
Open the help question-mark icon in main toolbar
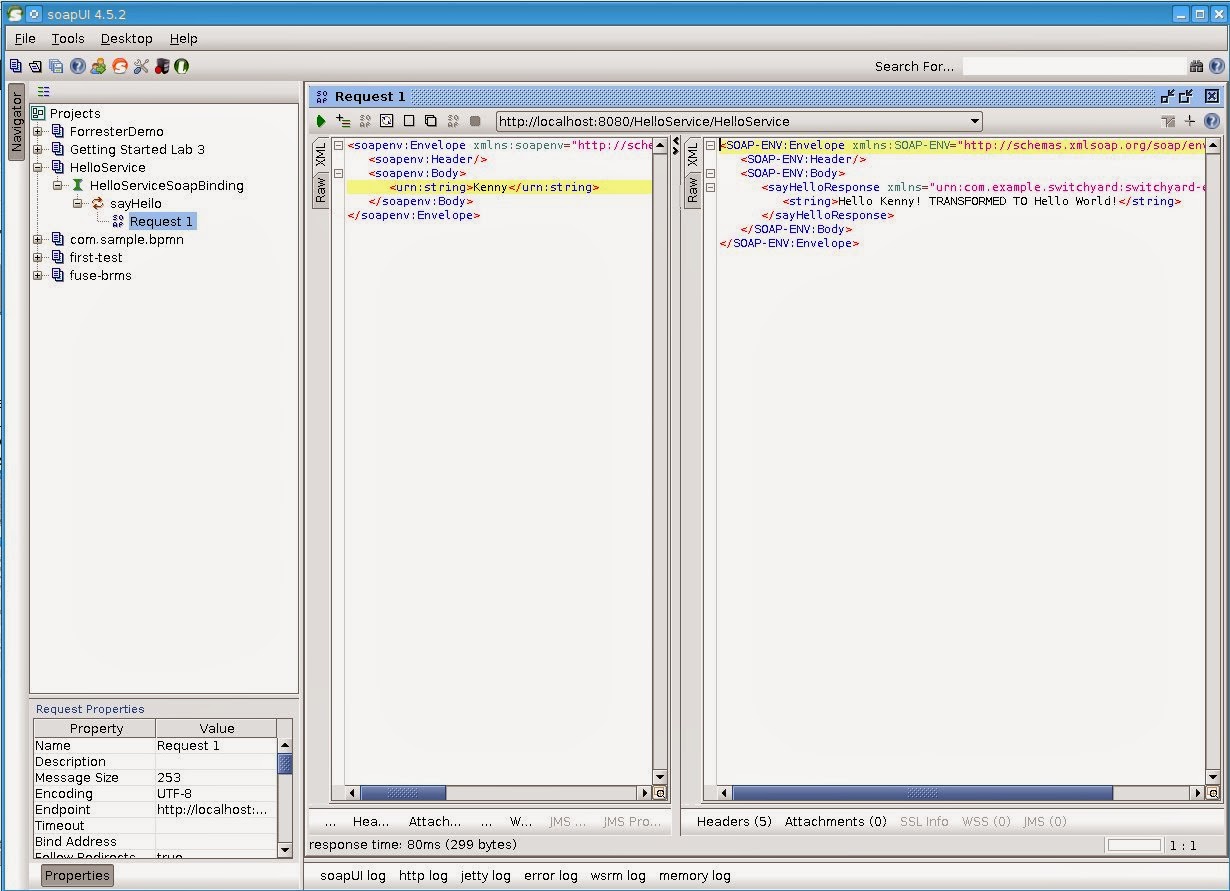pyautogui.click(x=77, y=66)
